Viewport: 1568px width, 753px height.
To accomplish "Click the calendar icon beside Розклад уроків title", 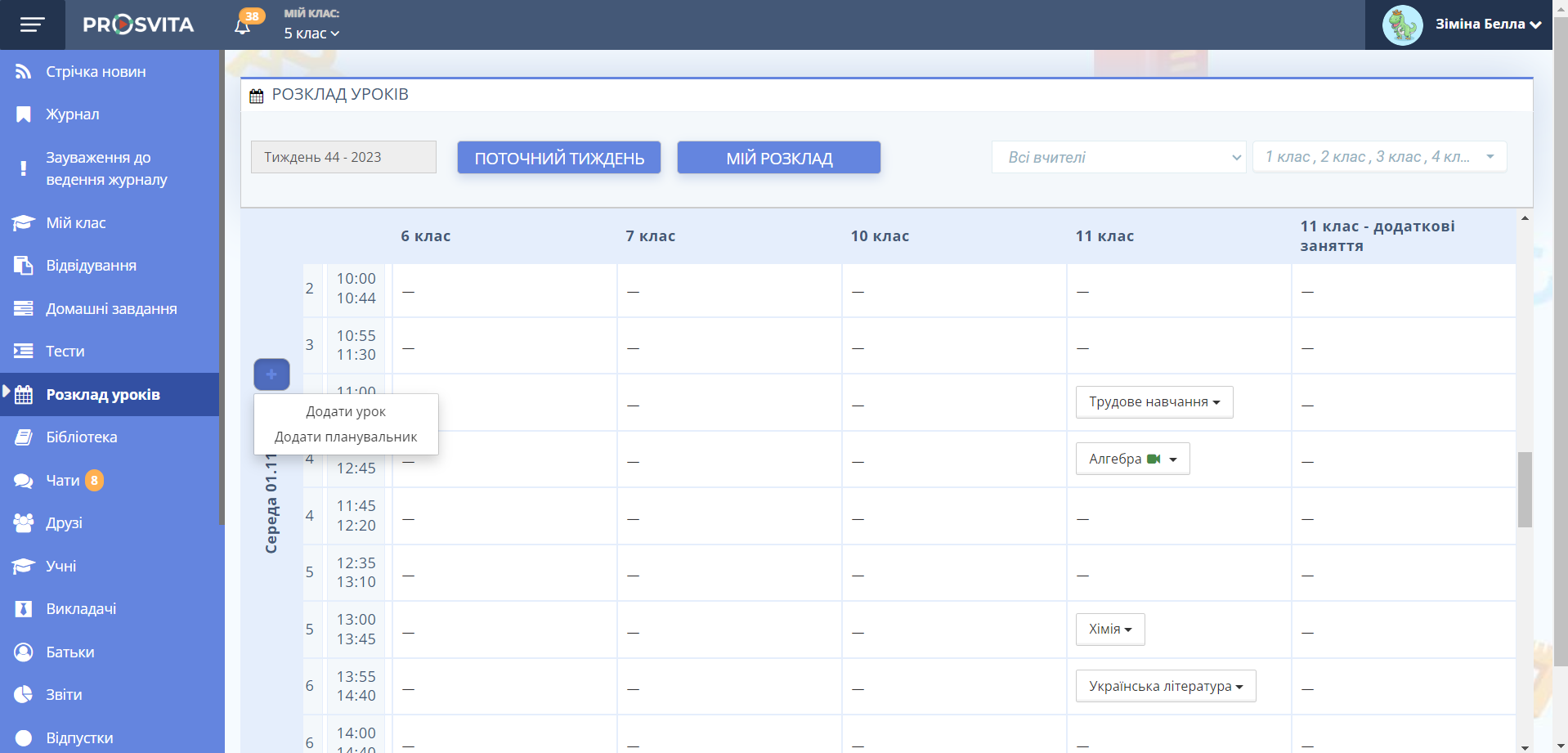I will (257, 96).
